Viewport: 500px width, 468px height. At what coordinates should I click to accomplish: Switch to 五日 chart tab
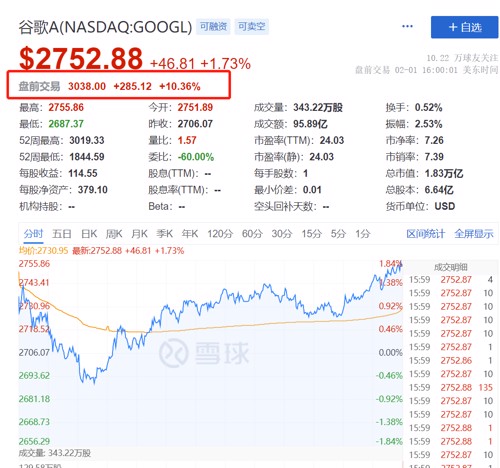pos(62,234)
